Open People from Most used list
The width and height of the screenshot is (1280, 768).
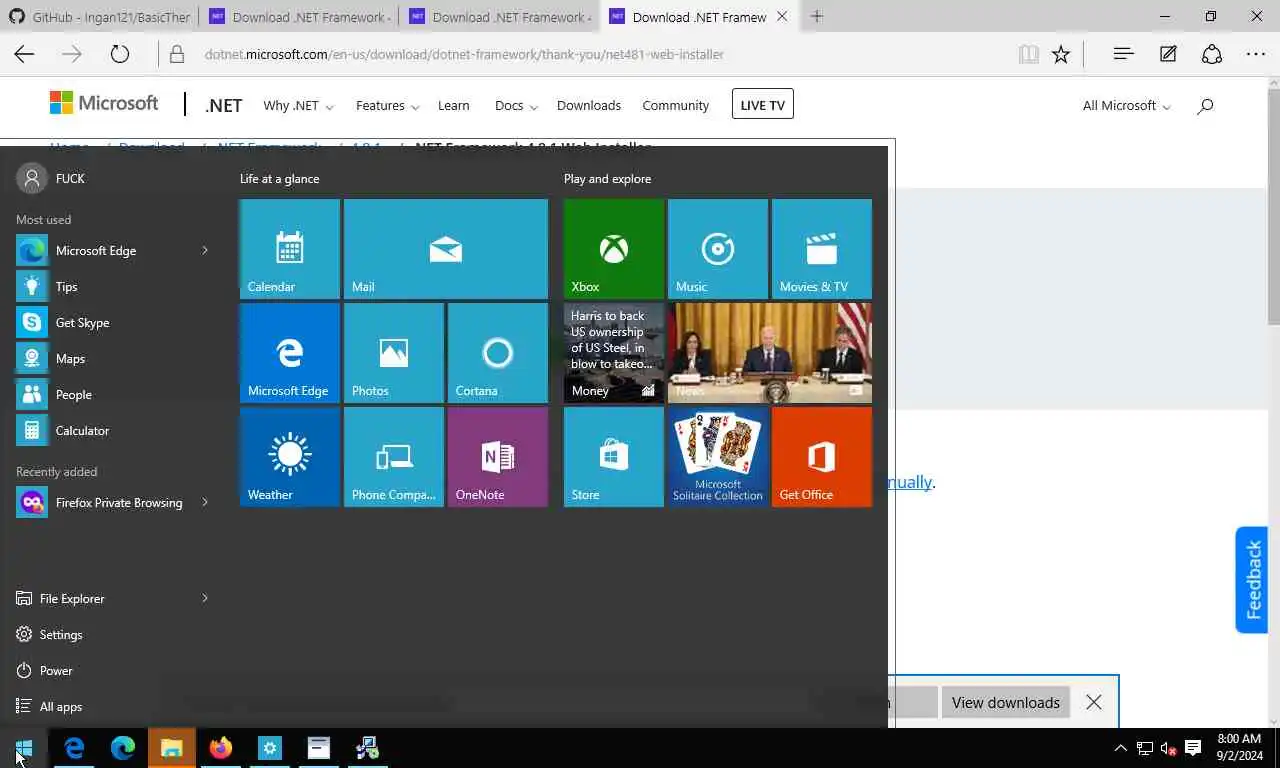pos(114,395)
